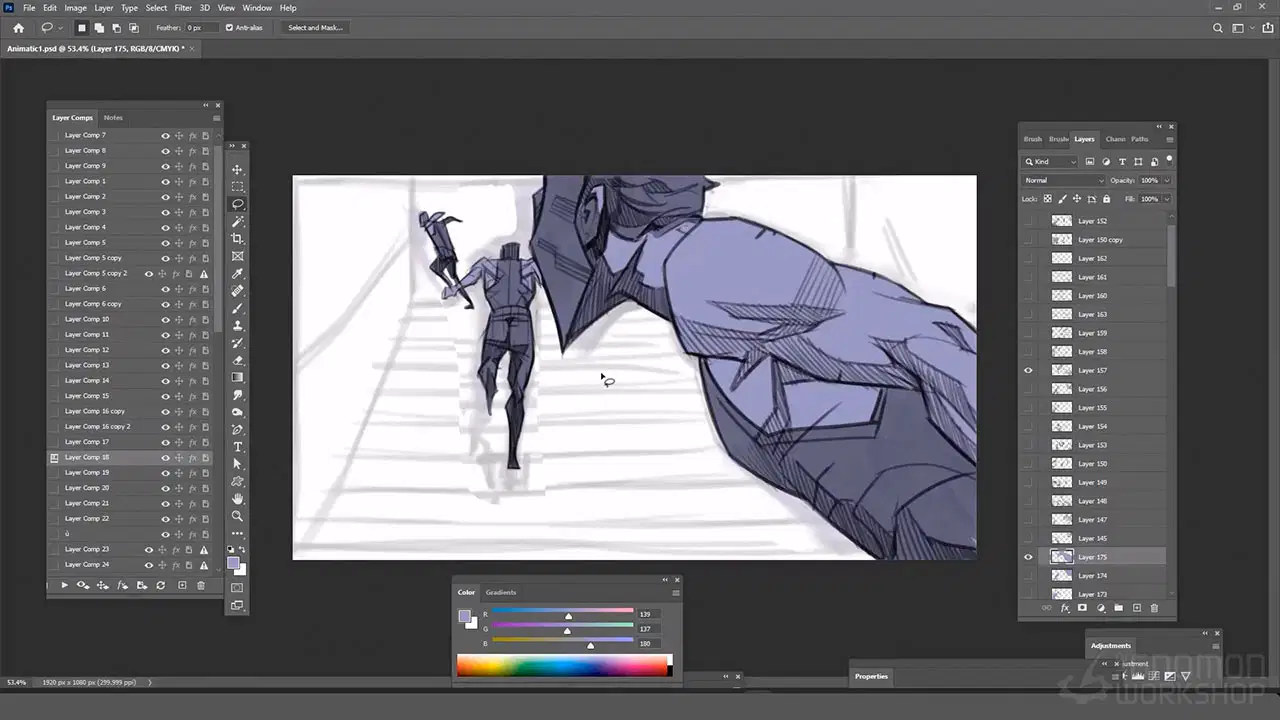Toggle visibility of Layer 175

coord(1028,557)
